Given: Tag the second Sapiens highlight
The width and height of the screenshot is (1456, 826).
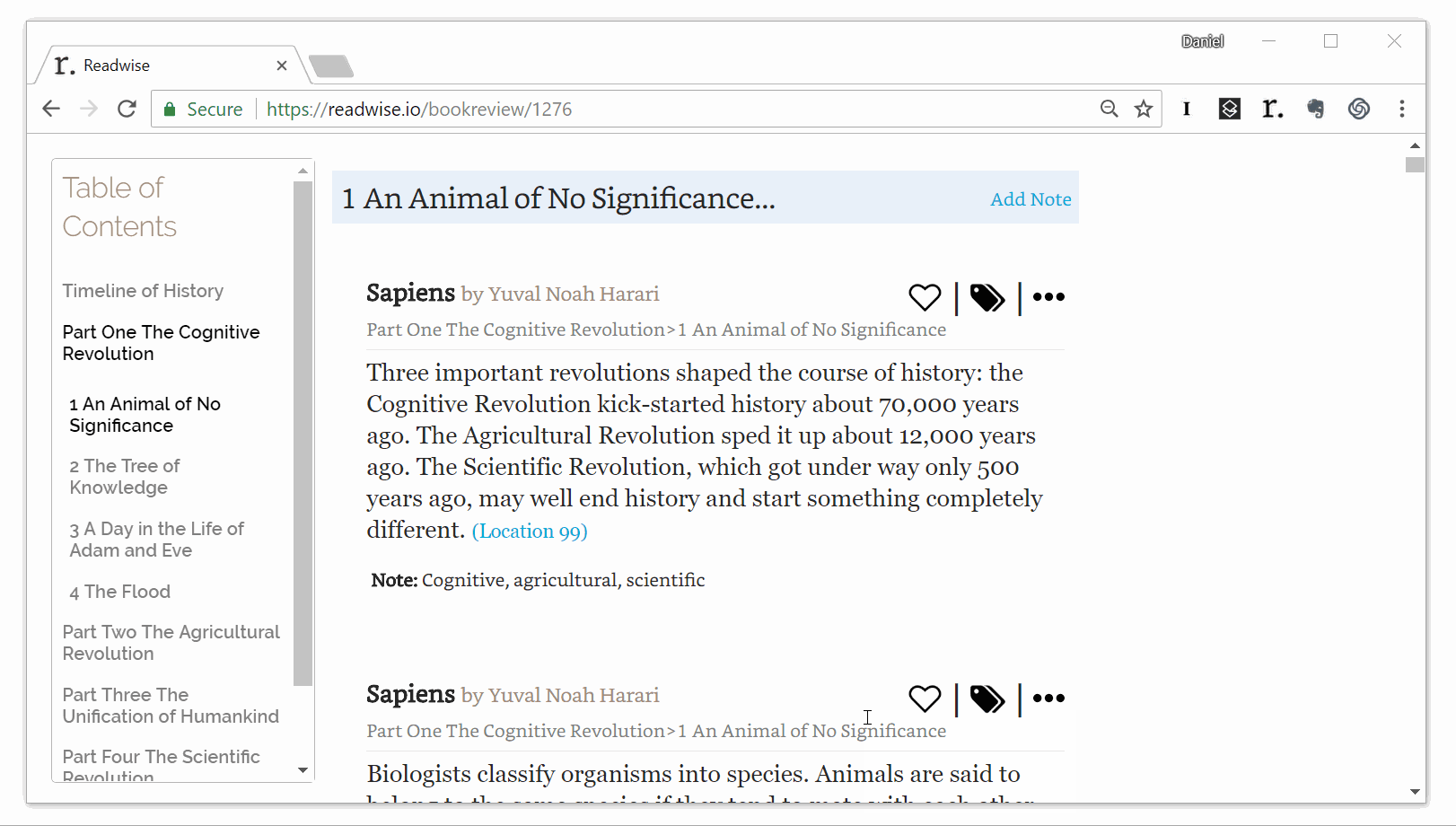Looking at the screenshot, I should 987,699.
